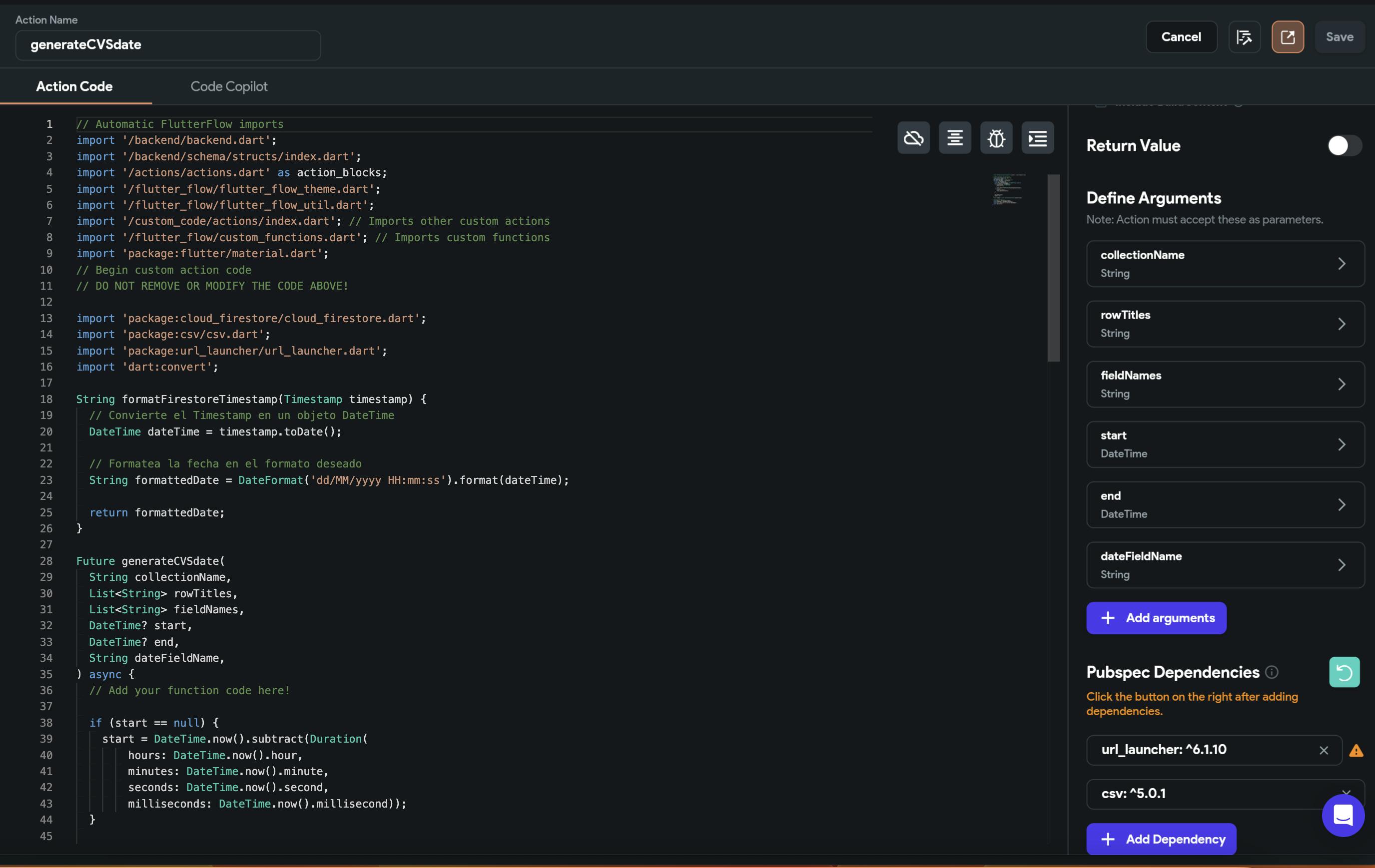
Task: Expand the dateFieldName argument
Action: point(1225,565)
